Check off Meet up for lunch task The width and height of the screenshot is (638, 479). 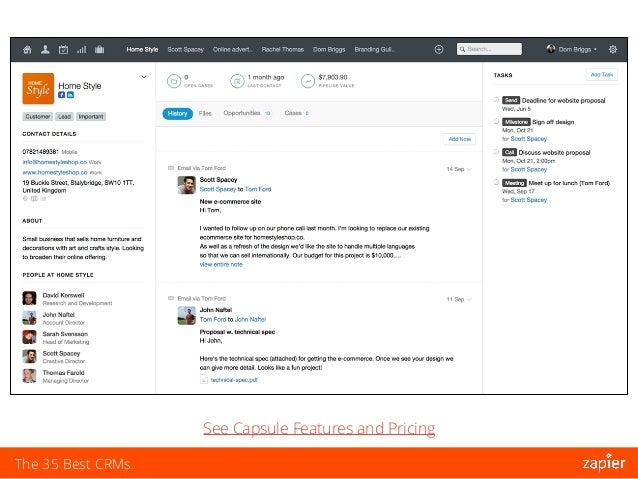point(496,182)
